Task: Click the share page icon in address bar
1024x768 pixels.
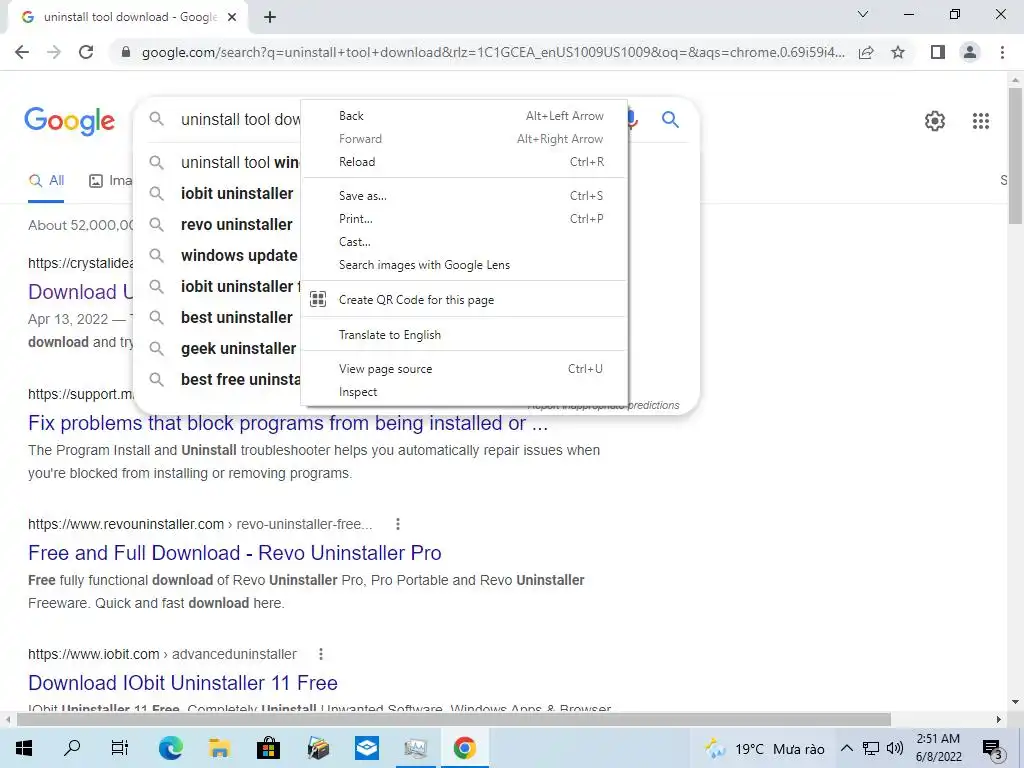Action: point(866,52)
